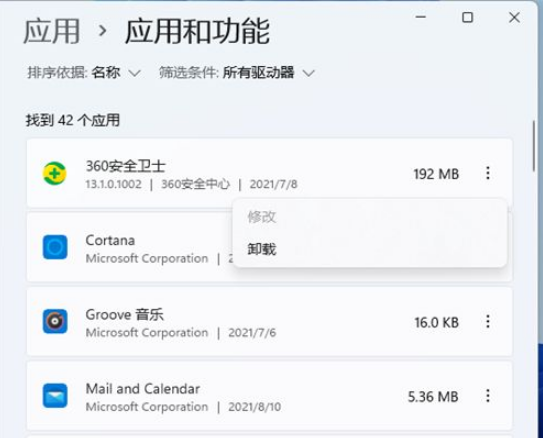Click the Cortana app name
Screen dimensions: 543x438
click(110, 240)
